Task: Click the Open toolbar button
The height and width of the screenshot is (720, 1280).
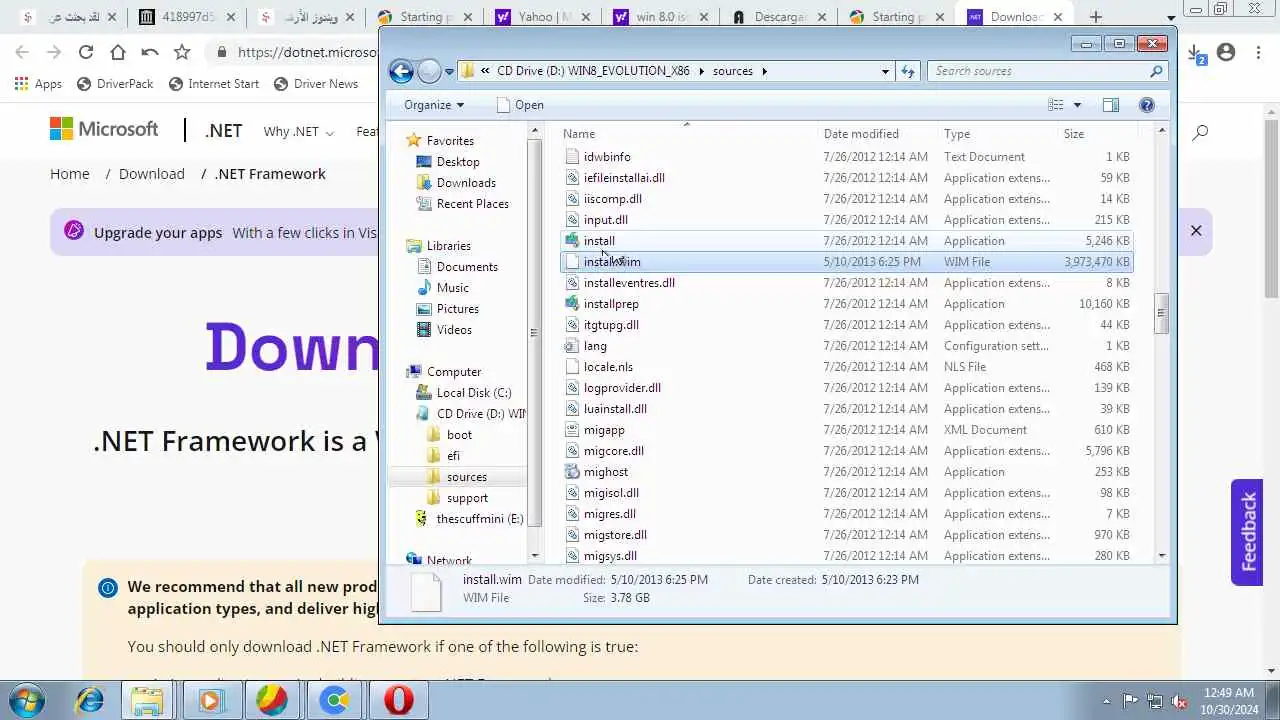Action: (520, 105)
